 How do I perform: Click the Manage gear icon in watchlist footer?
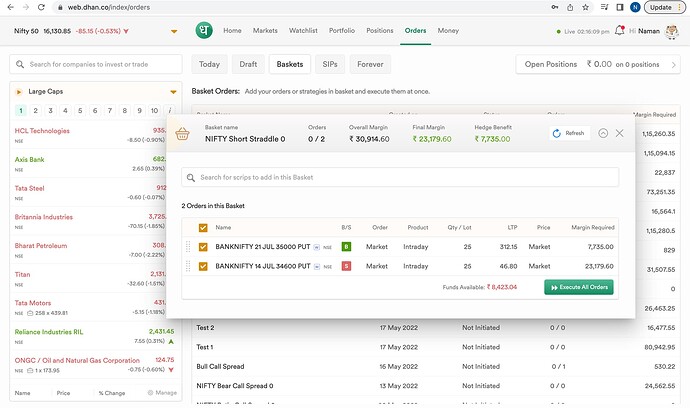tap(150, 393)
